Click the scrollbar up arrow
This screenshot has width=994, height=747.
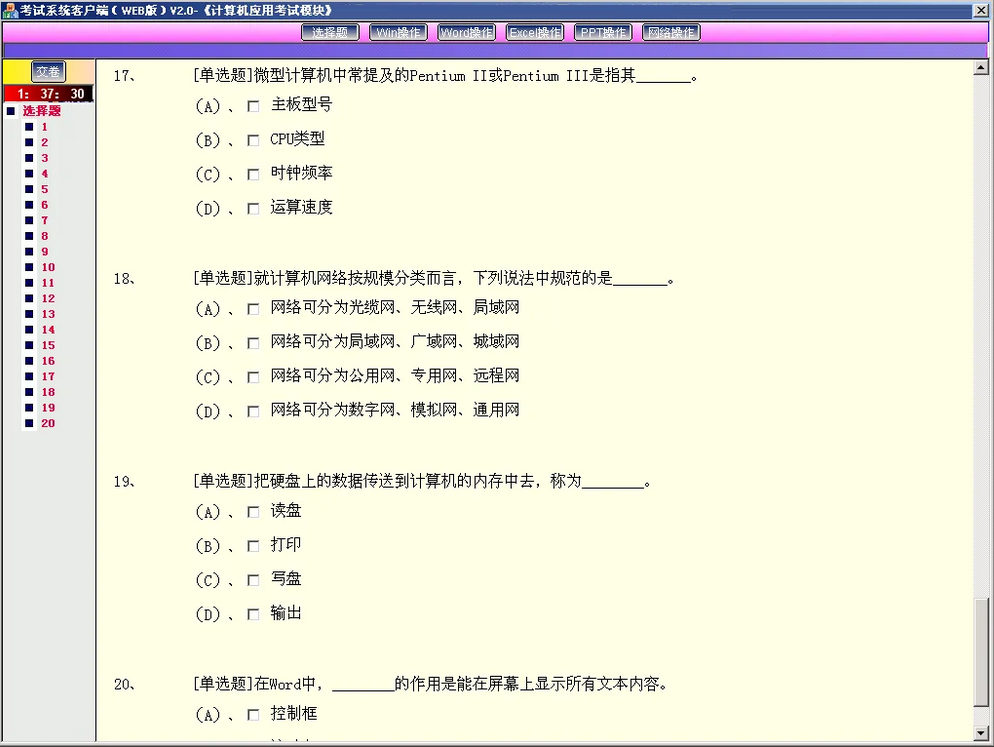tap(981, 67)
